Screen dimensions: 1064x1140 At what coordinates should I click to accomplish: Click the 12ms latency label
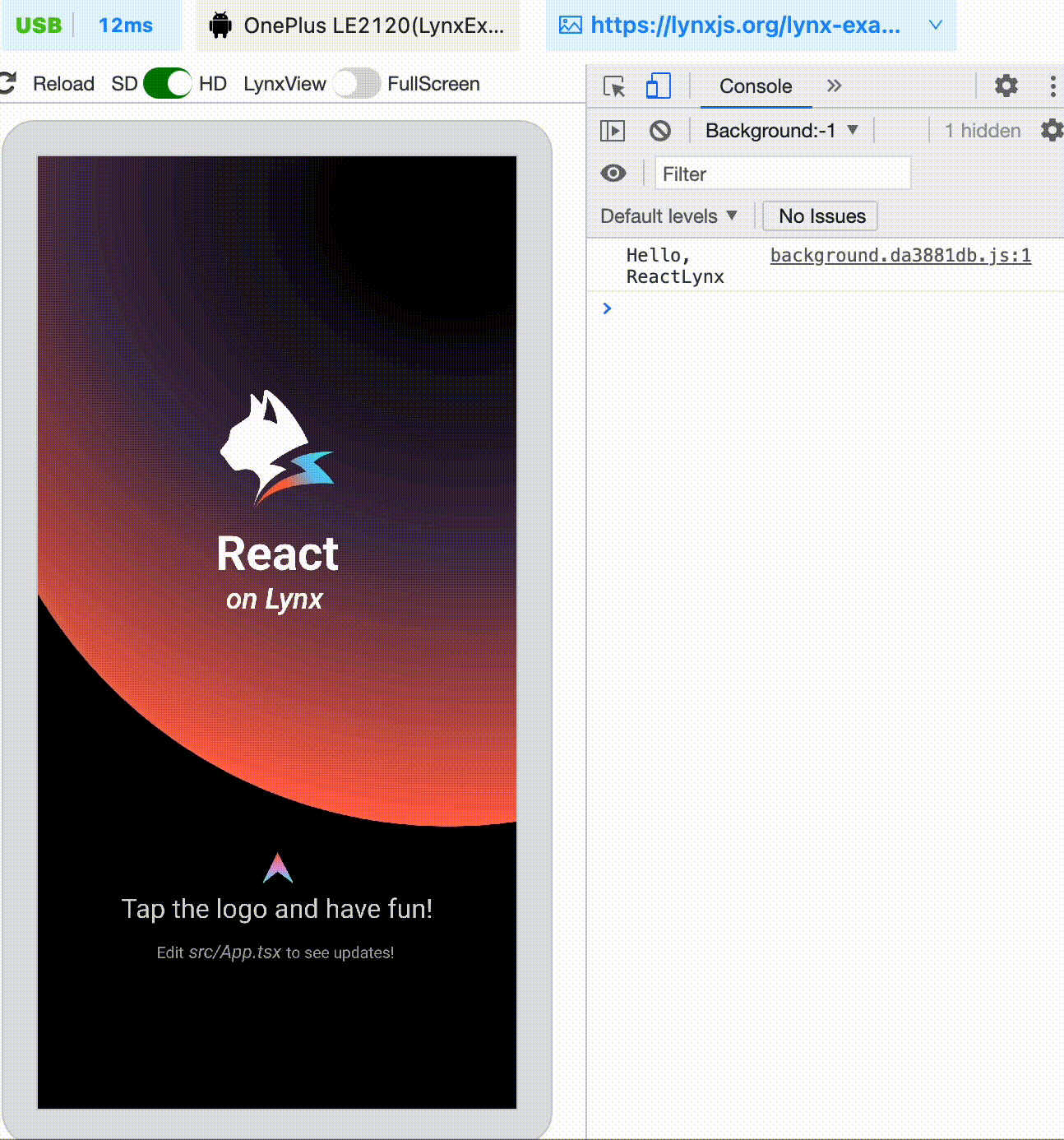[126, 25]
